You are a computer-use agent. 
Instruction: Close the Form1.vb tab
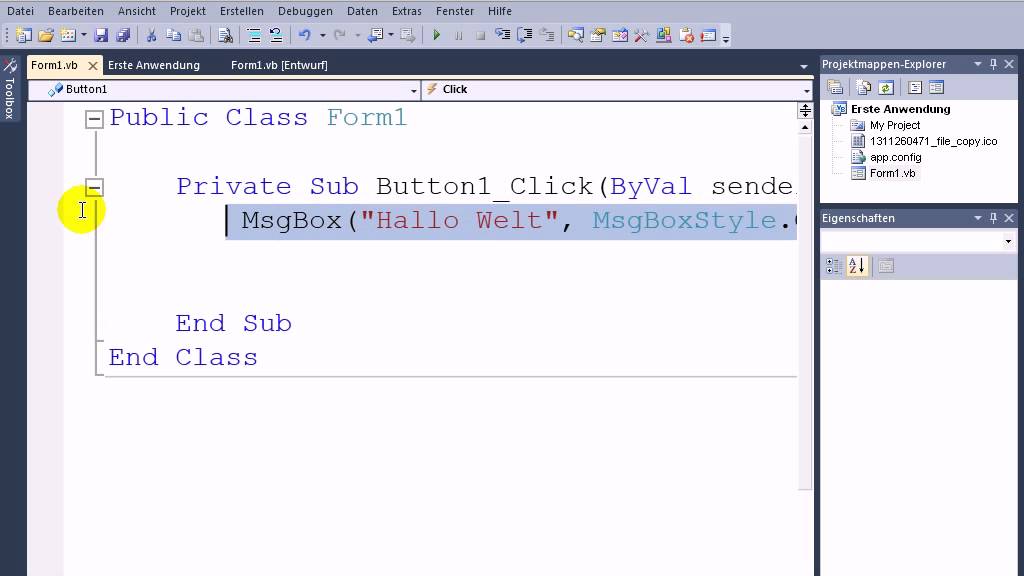tap(93, 65)
